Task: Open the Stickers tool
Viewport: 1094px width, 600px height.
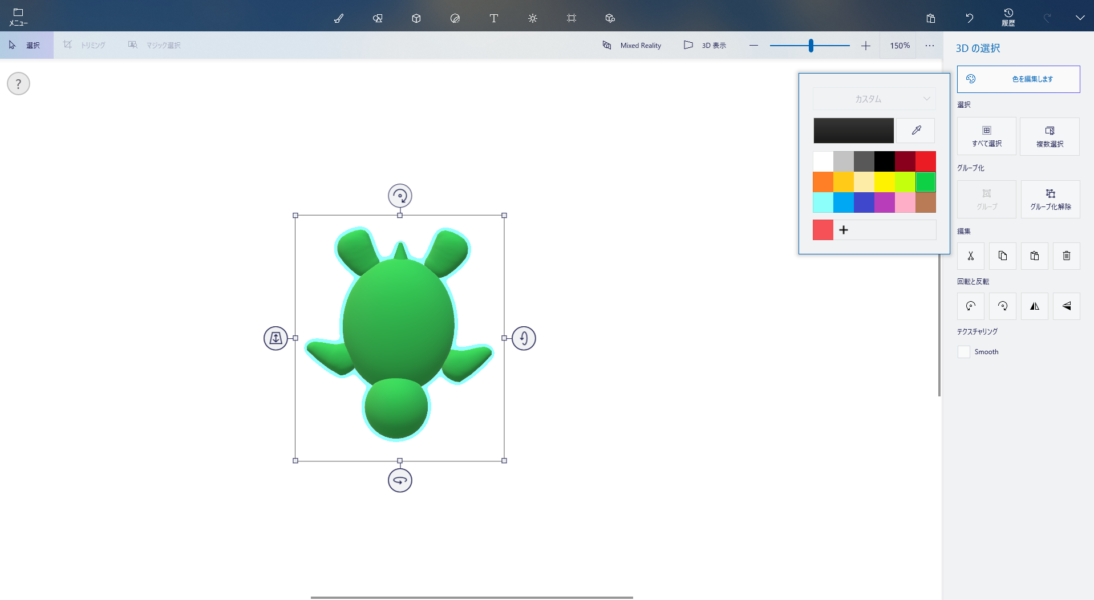Action: pos(455,18)
